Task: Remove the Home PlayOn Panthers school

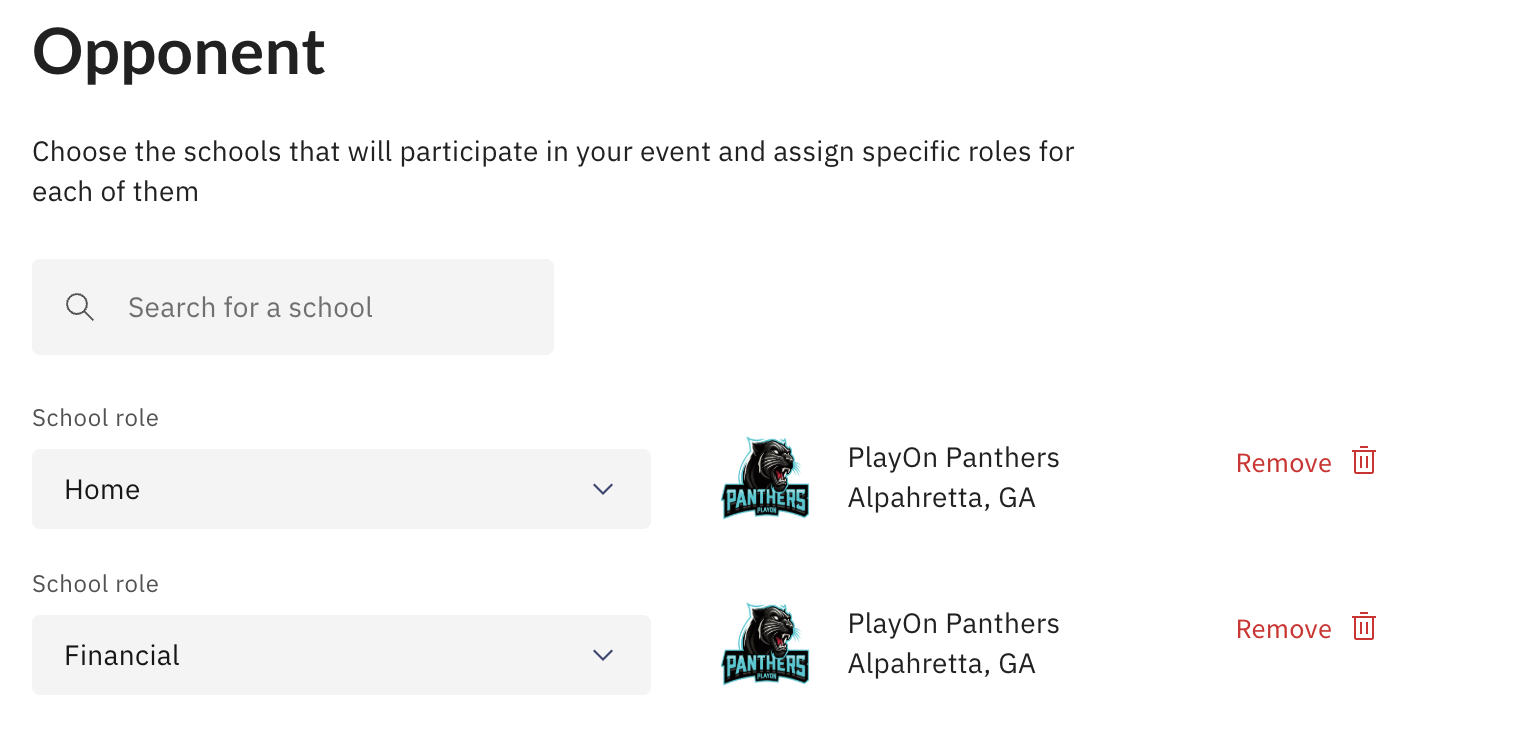Action: 1283,462
